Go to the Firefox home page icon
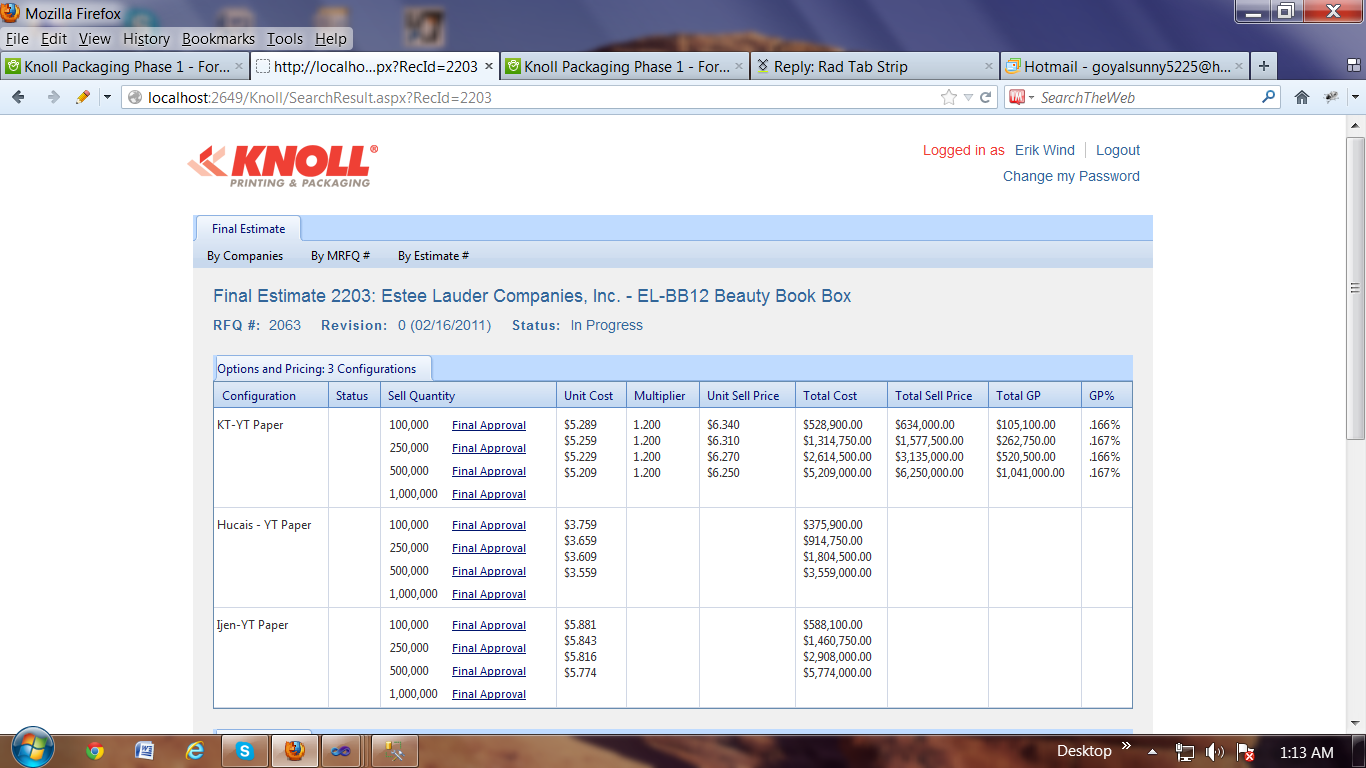 point(1302,97)
